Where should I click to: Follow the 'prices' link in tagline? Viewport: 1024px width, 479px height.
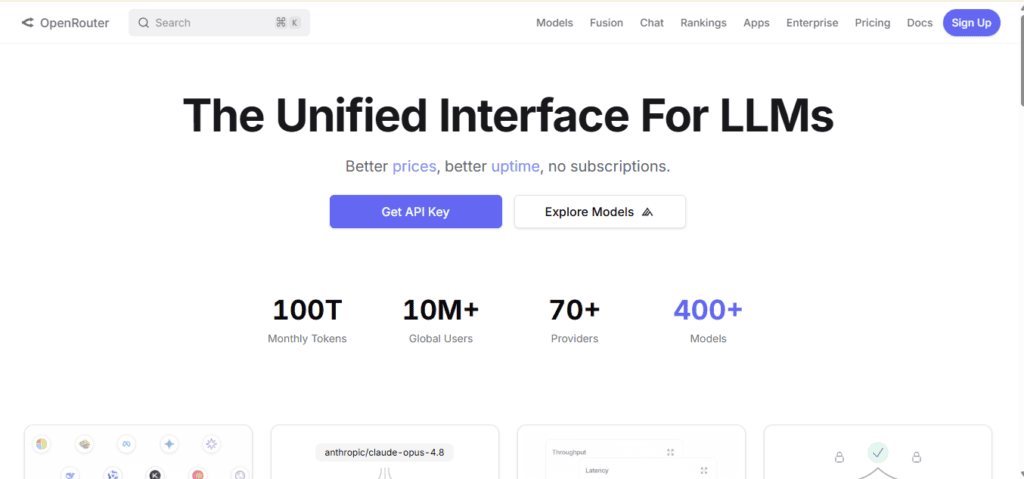coord(414,167)
